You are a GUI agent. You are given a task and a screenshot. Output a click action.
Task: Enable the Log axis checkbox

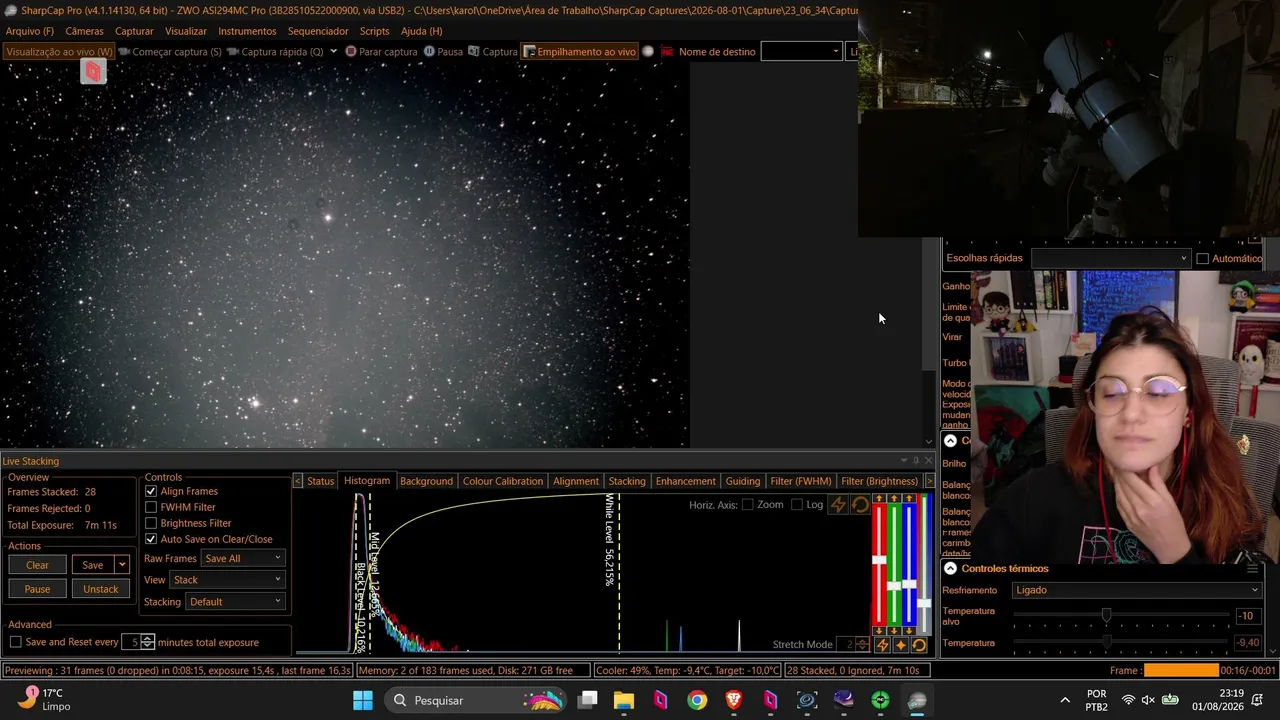coord(796,505)
